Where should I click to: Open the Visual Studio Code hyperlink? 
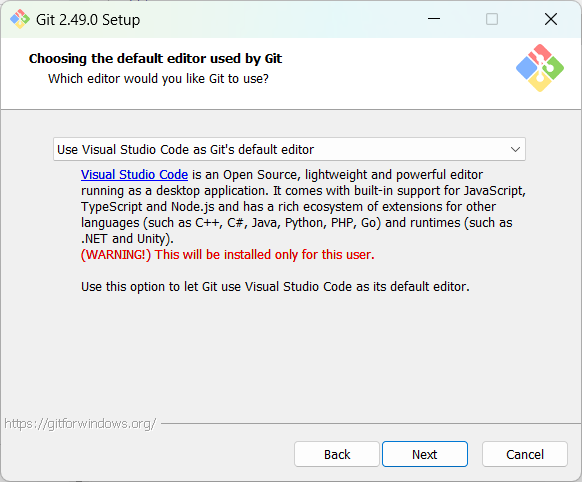(134, 174)
